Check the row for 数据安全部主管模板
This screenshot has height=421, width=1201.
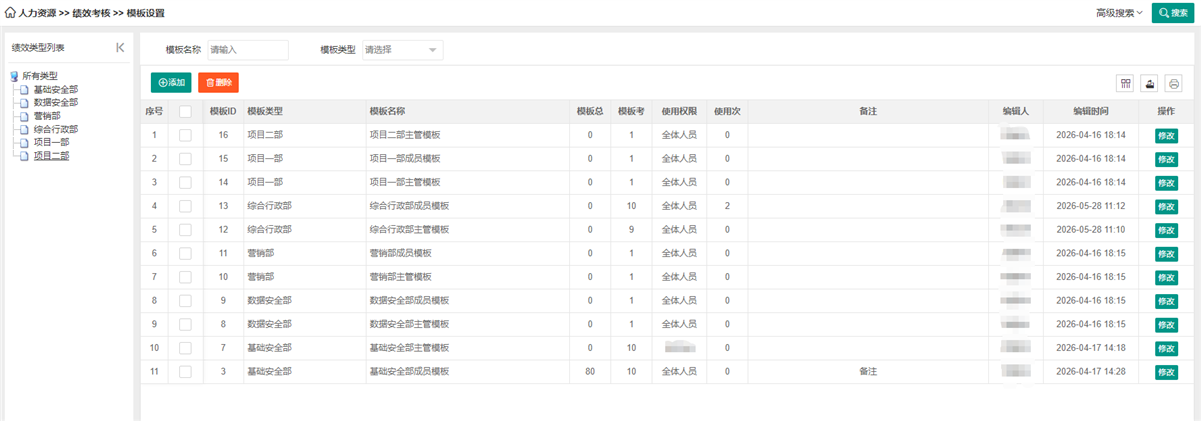point(185,325)
